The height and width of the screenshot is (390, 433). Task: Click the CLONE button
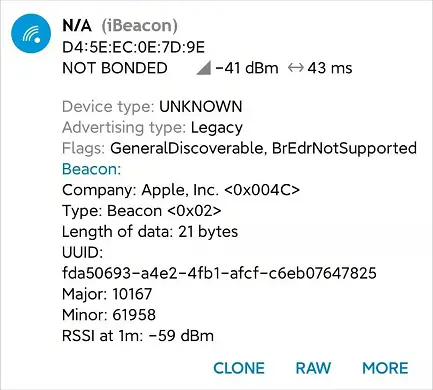point(239,368)
